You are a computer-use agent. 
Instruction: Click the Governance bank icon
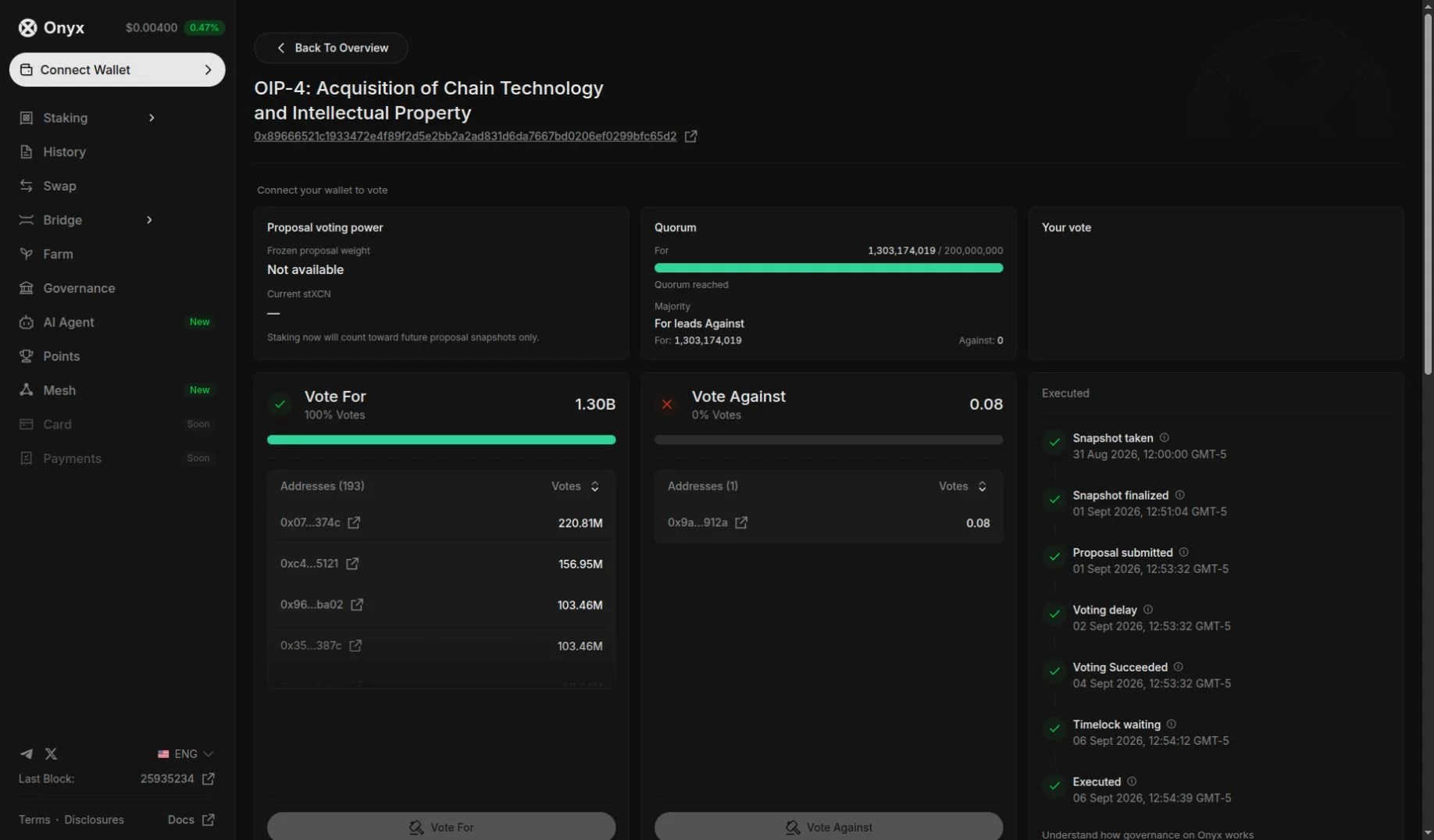27,288
